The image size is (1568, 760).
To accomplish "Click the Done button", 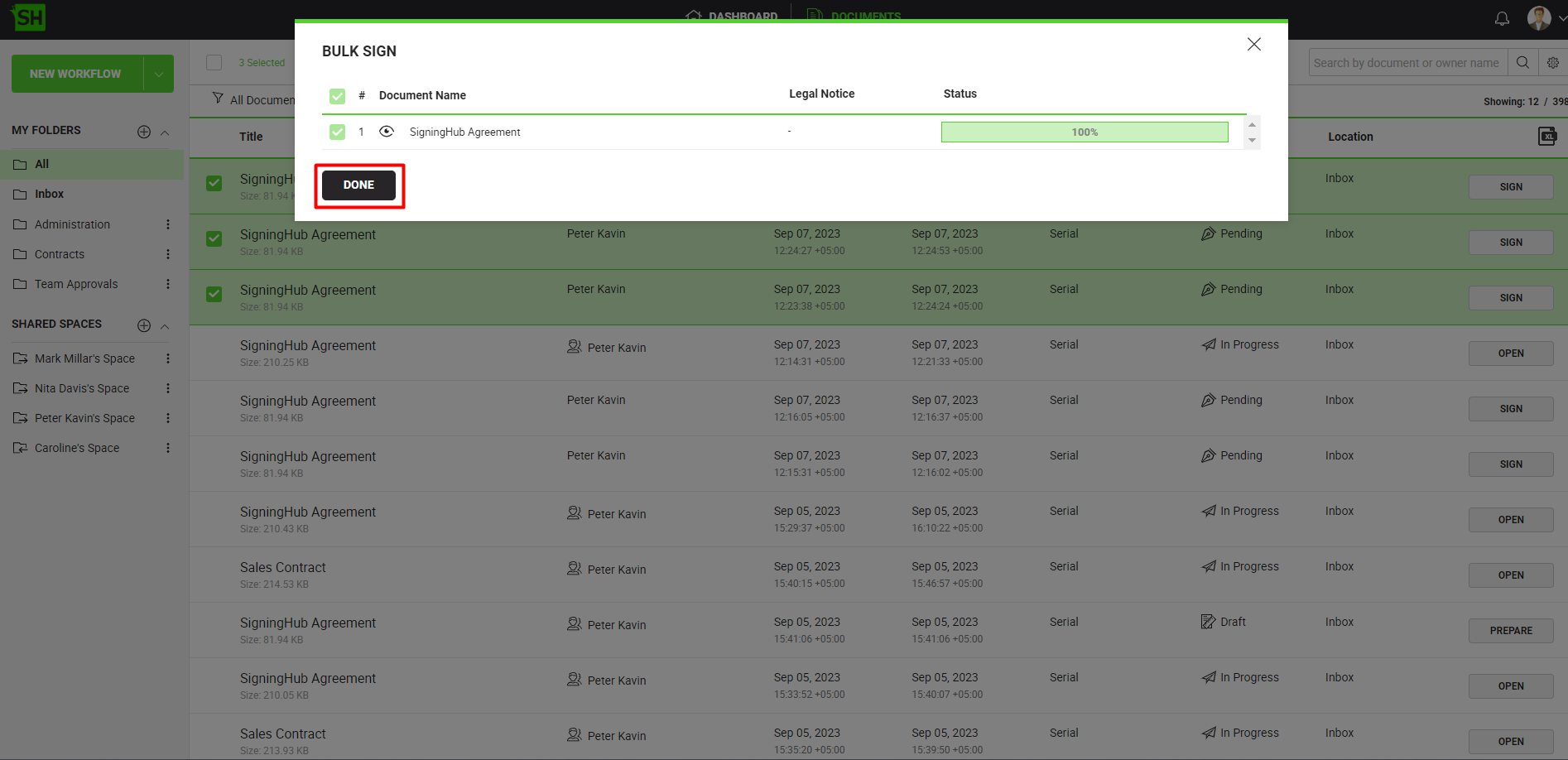I will click(358, 185).
